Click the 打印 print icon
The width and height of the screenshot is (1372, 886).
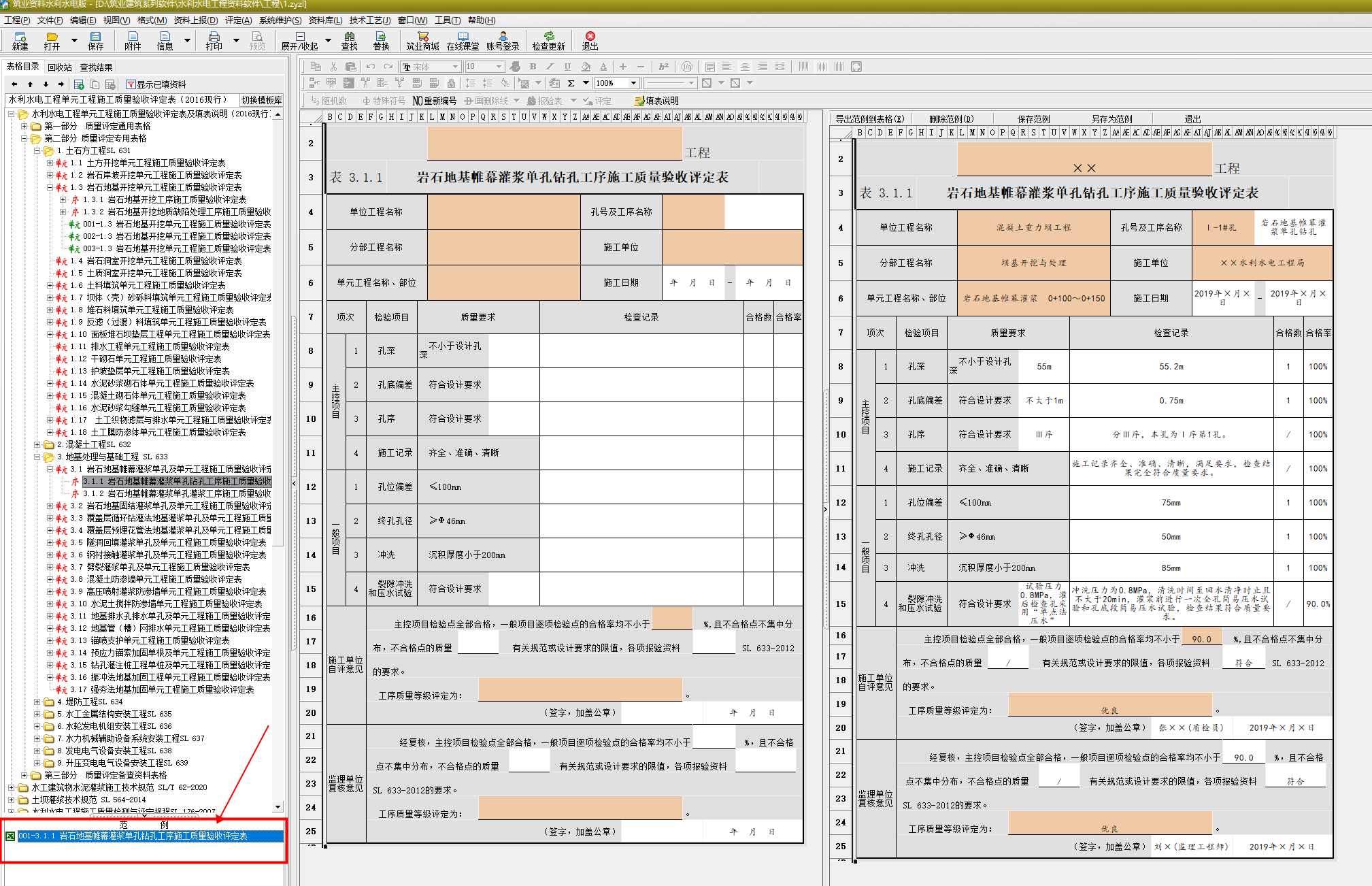[x=214, y=41]
